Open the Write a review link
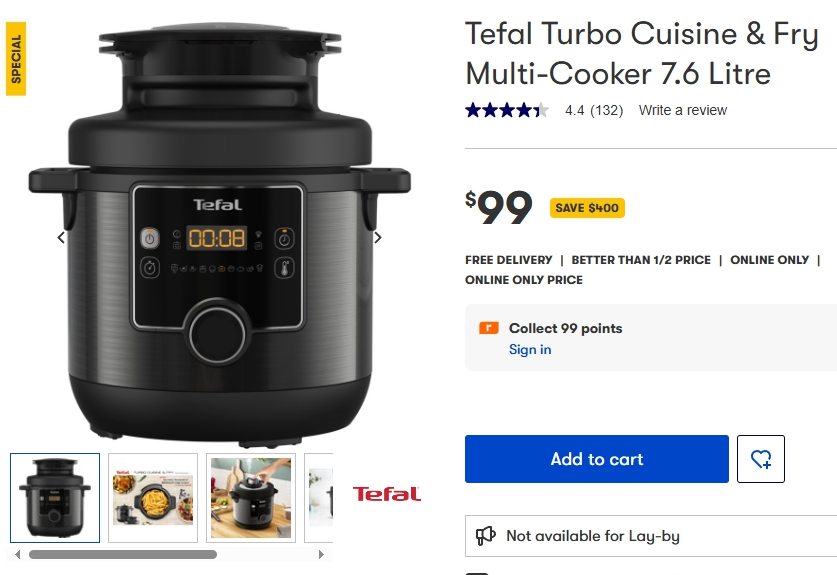Image resolution: width=837 pixels, height=575 pixels. (683, 110)
